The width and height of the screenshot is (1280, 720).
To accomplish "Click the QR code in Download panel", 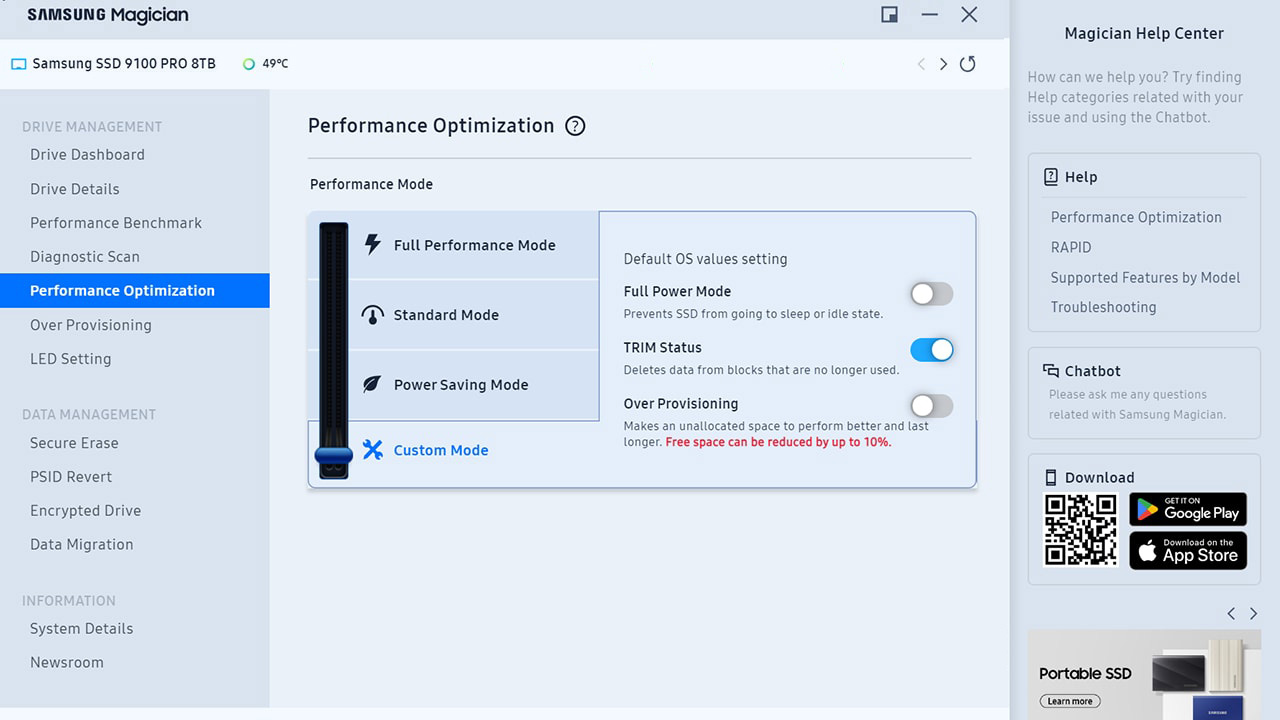I will pyautogui.click(x=1080, y=530).
